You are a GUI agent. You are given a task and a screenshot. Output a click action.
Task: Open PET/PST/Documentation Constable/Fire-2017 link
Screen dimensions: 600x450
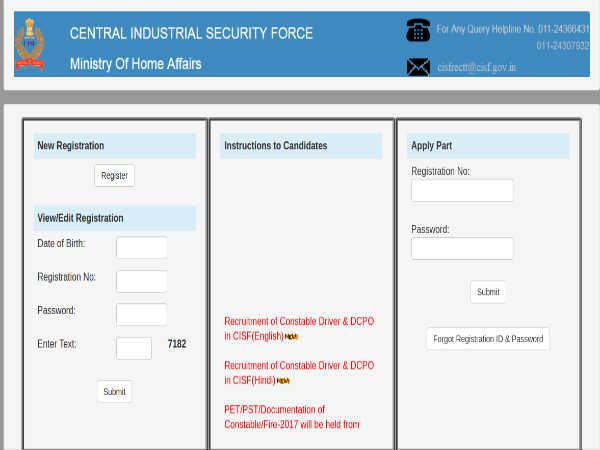292,417
